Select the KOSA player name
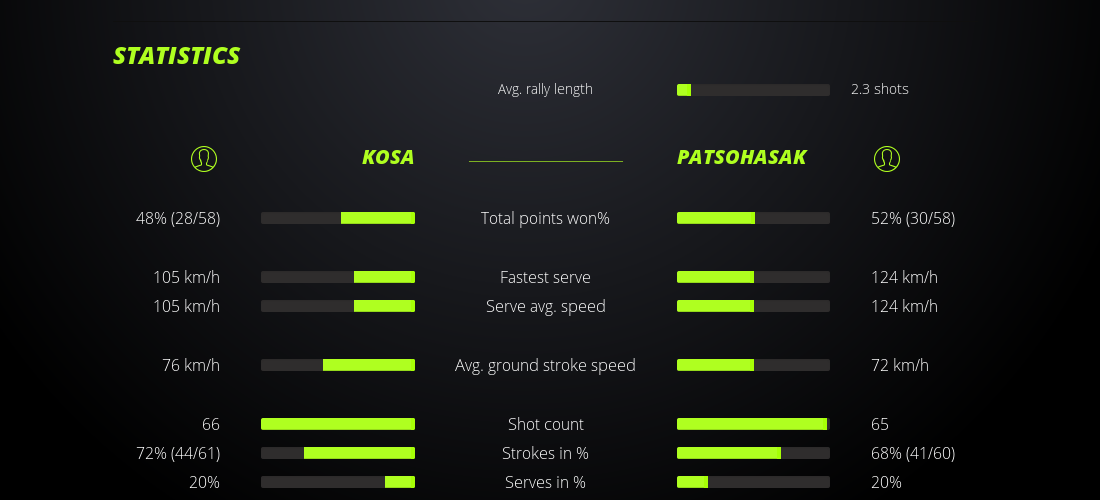The width and height of the screenshot is (1100, 500). click(388, 158)
